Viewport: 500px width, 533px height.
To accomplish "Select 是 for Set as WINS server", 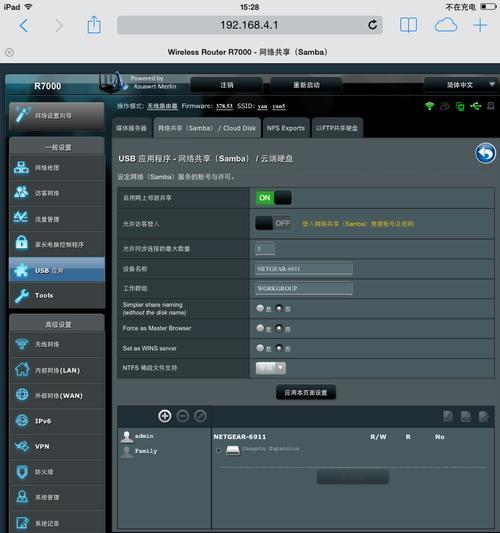I will click(260, 348).
